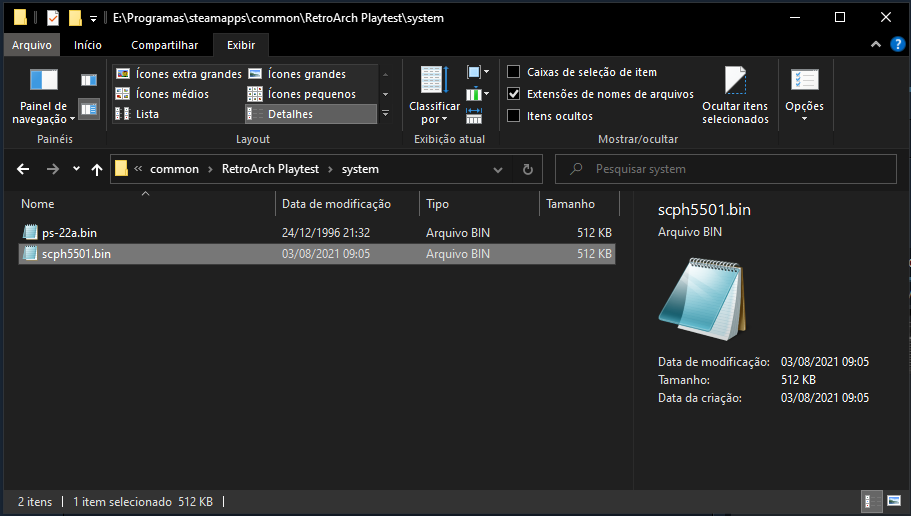The height and width of the screenshot is (516, 911).
Task: Choose Lista layout
Action: coord(138,114)
